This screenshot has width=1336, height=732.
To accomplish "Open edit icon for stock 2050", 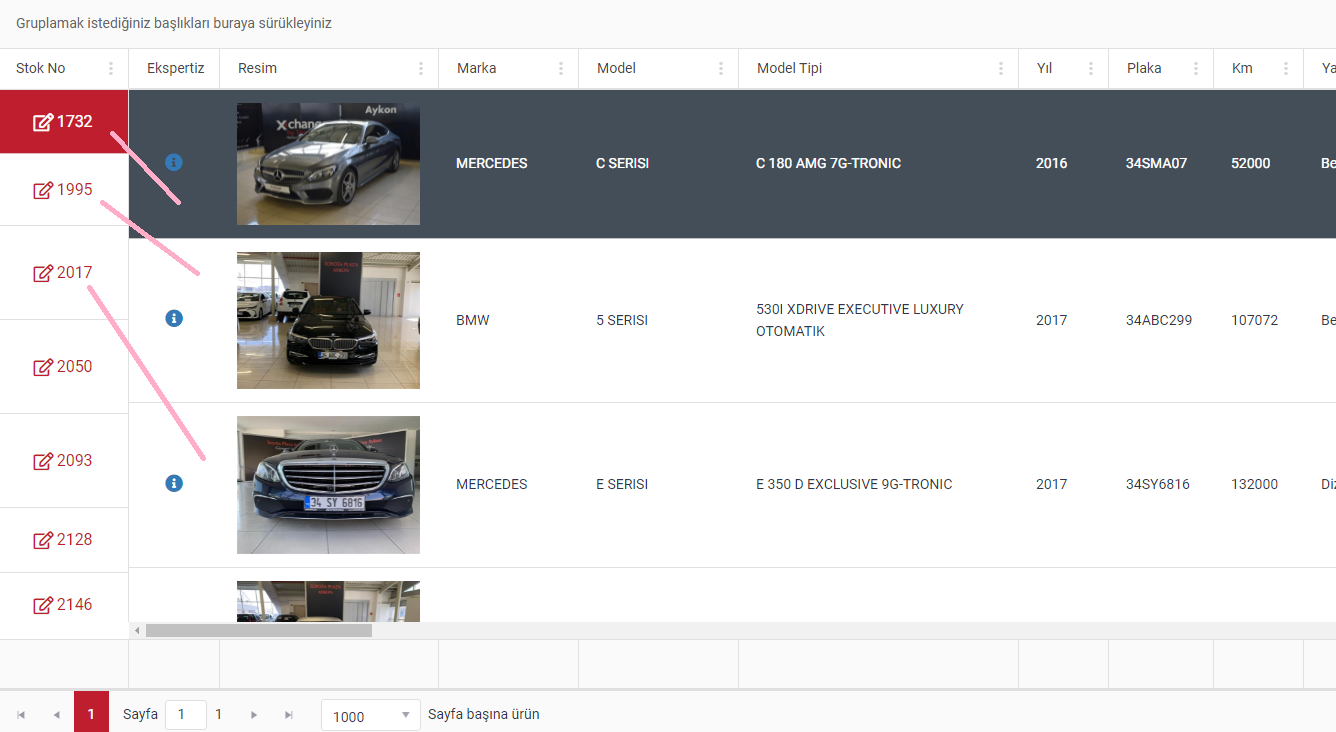I will point(43,367).
